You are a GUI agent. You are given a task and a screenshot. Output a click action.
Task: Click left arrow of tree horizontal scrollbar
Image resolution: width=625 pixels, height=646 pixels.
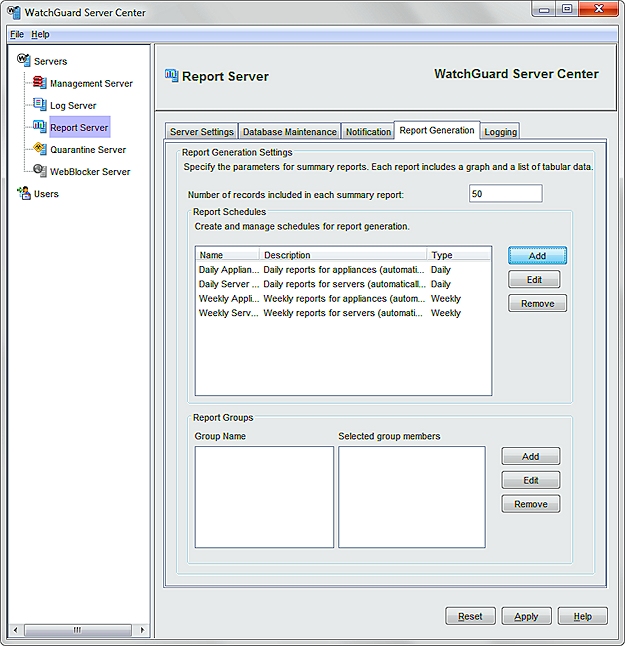click(x=16, y=630)
